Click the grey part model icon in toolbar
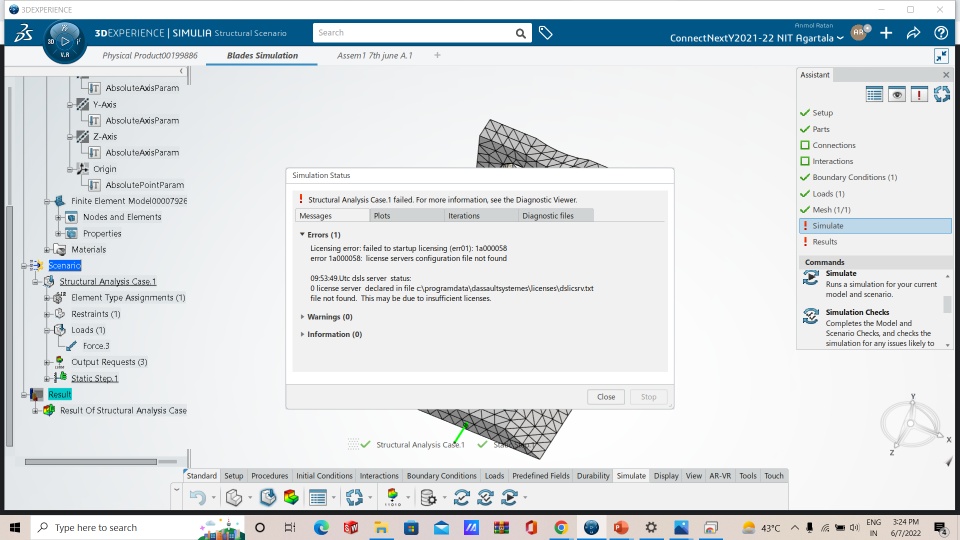 click(x=233, y=497)
